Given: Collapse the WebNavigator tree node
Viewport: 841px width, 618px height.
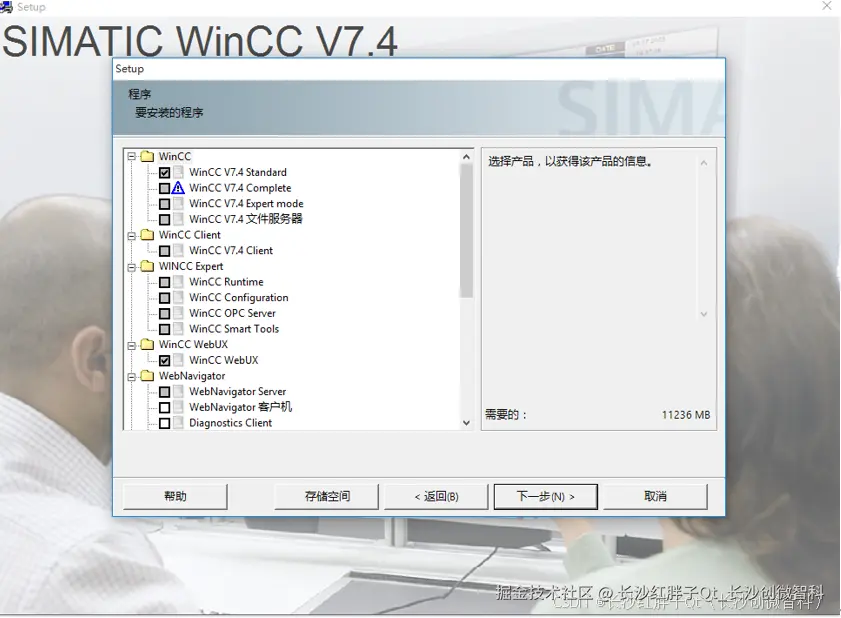Looking at the screenshot, I should 131,377.
